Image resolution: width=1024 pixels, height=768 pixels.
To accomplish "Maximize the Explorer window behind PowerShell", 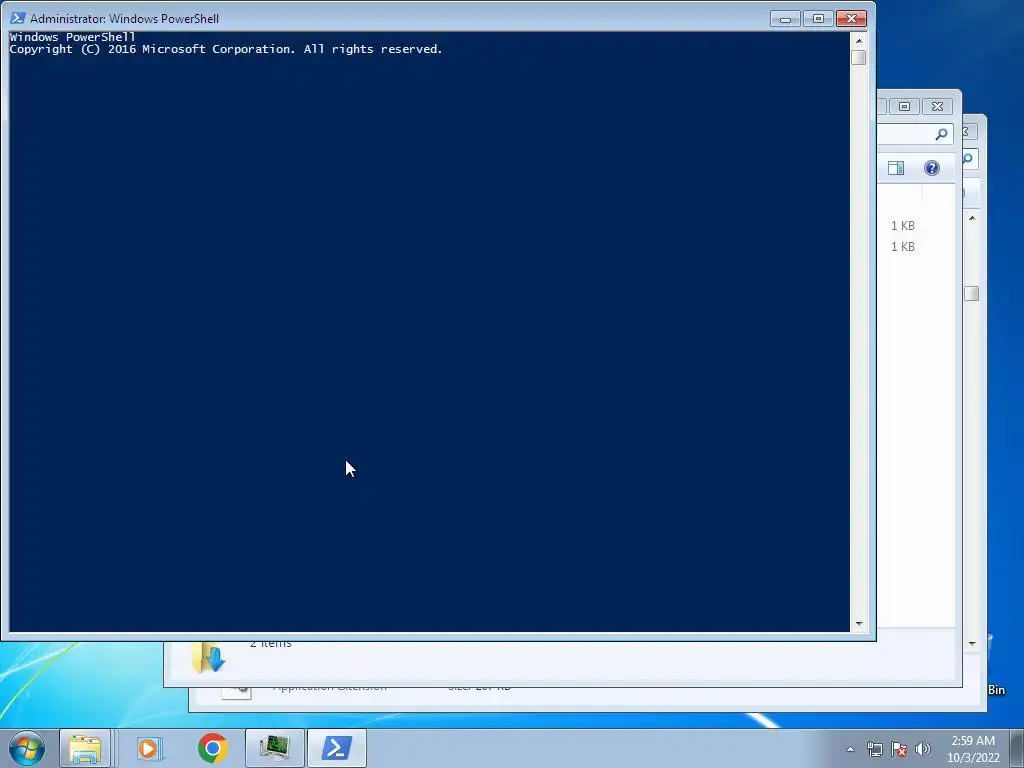I will click(x=904, y=106).
